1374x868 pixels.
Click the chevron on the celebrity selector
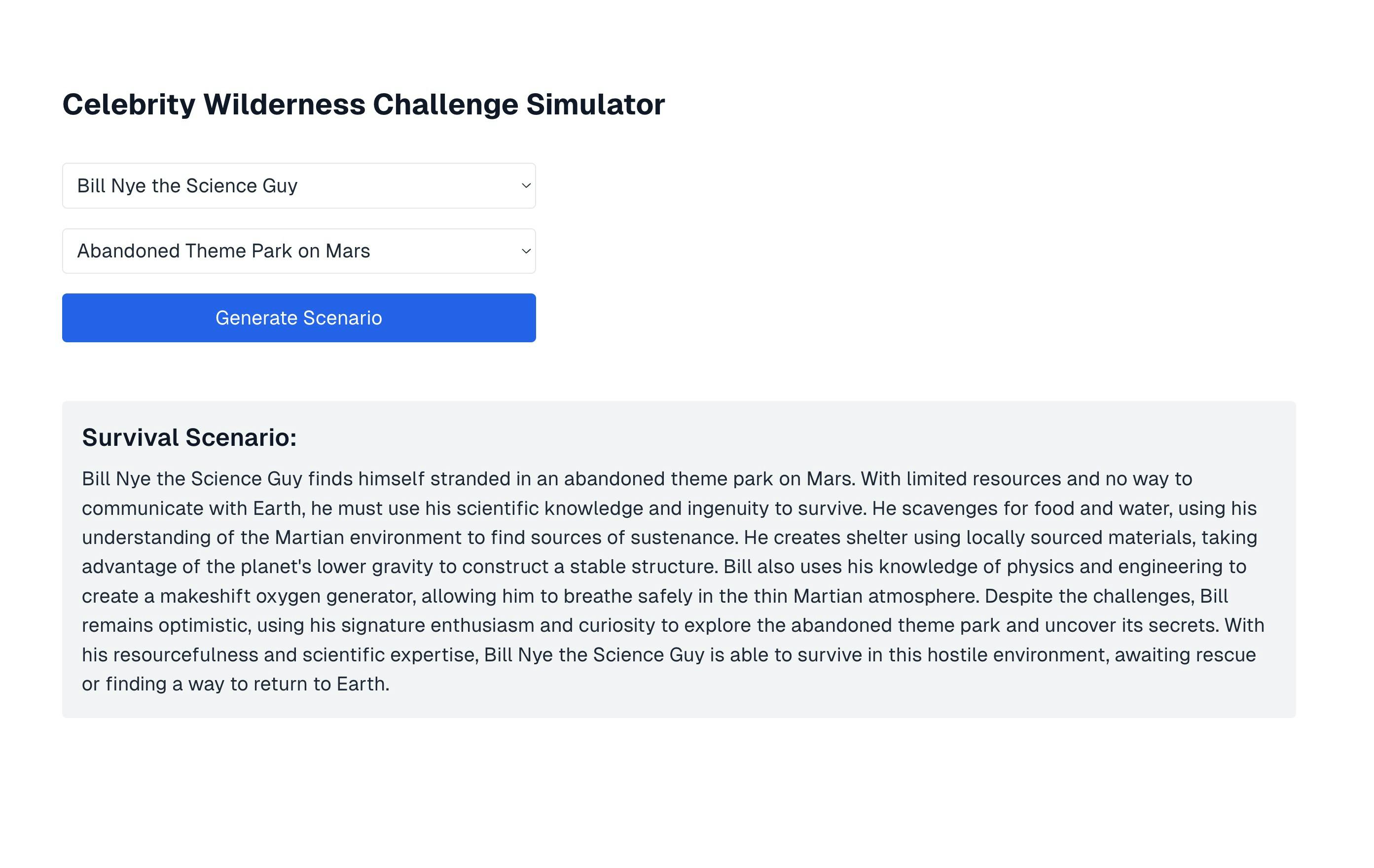(x=526, y=185)
